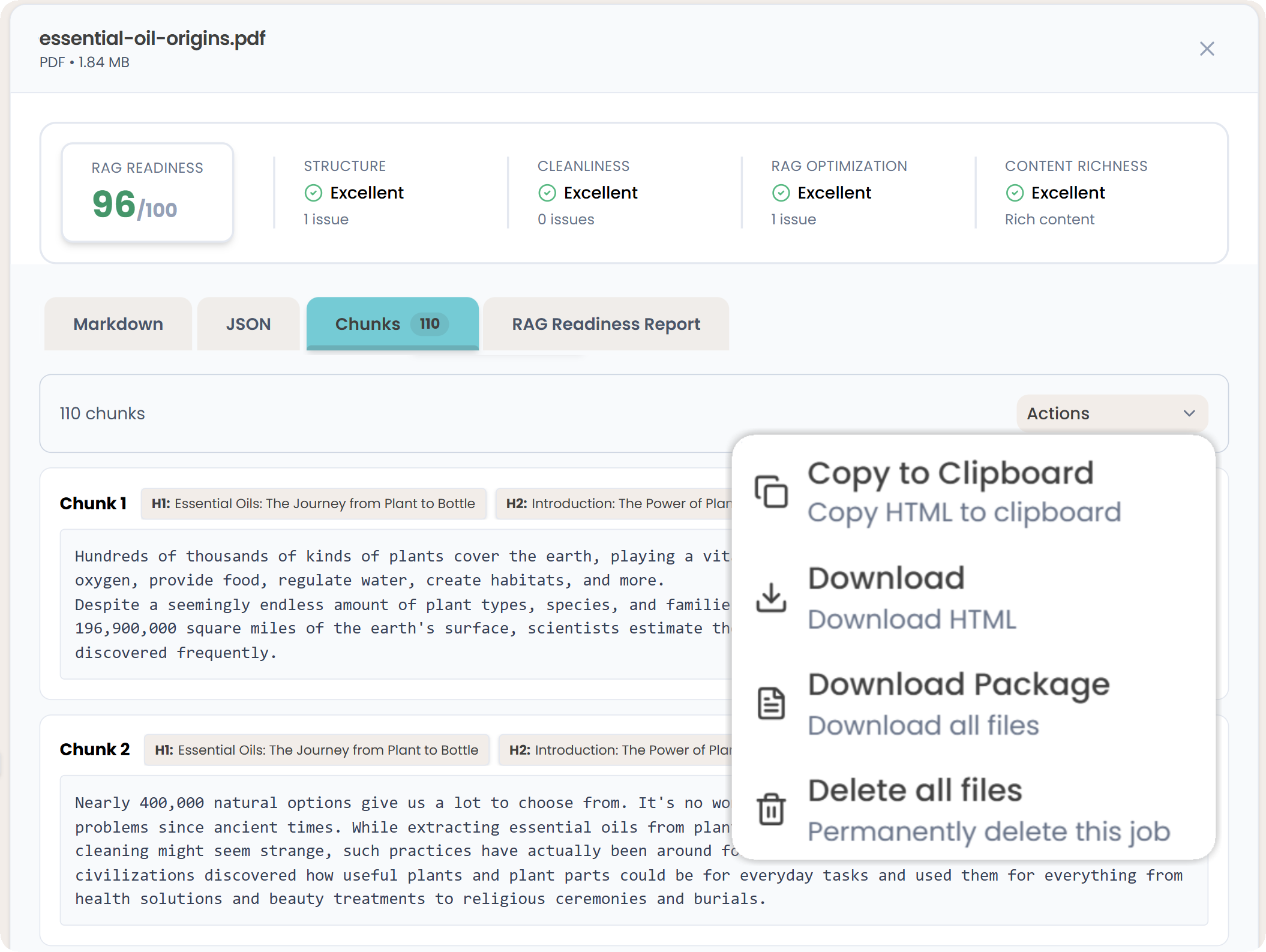Close the essential-oil-origins.pdf dialog
1266x952 pixels.
(1207, 49)
